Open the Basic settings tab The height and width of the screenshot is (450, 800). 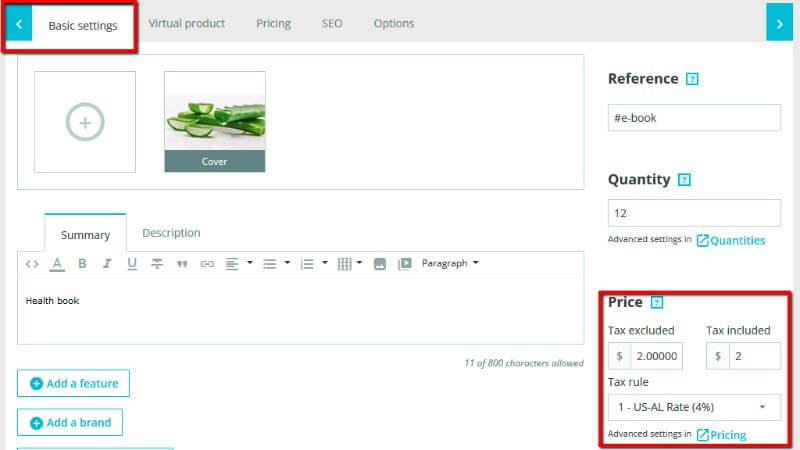click(x=83, y=26)
